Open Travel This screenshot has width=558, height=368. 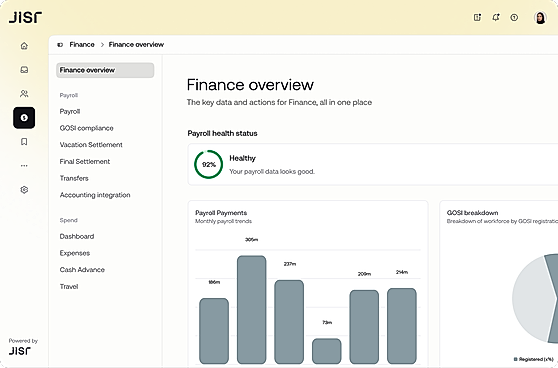click(x=69, y=286)
